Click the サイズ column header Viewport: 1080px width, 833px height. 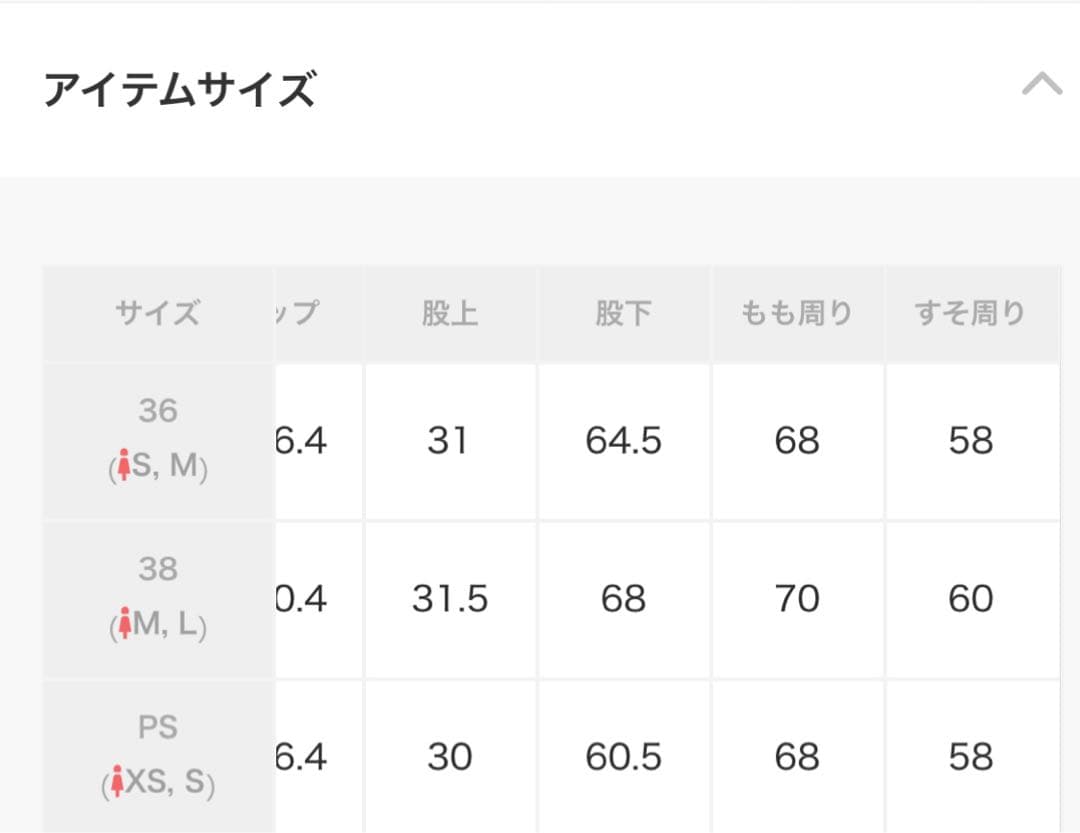point(157,313)
